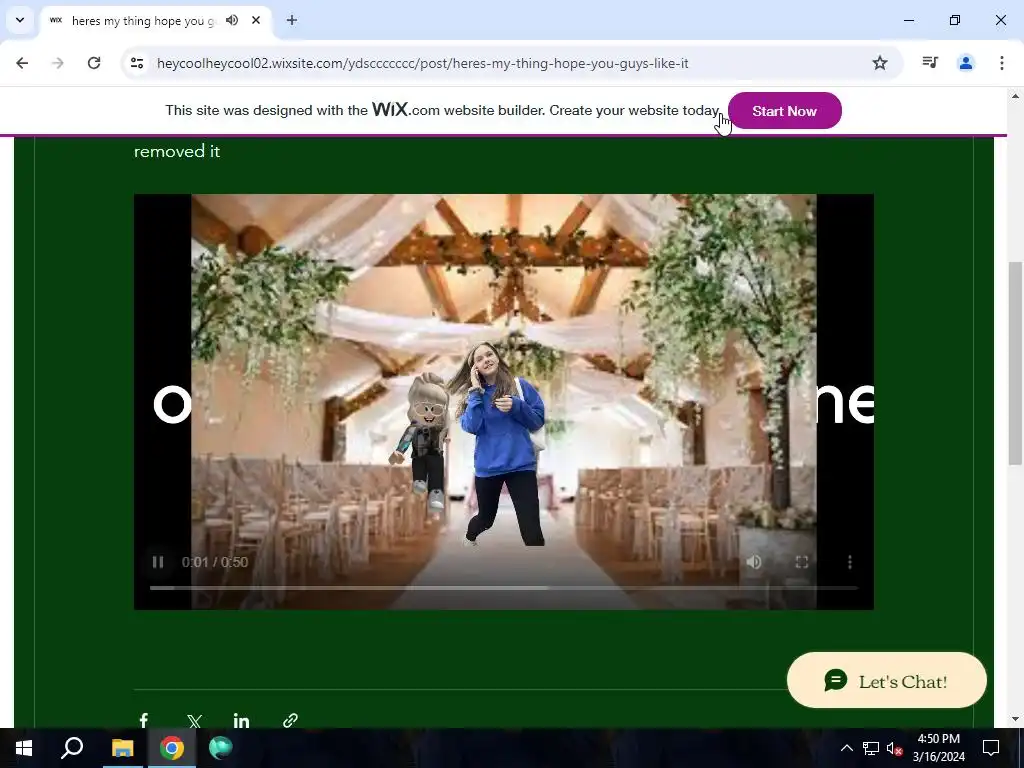Screen dimensions: 1024x768
Task: Open Chrome's three-dot menu
Action: 1001,63
